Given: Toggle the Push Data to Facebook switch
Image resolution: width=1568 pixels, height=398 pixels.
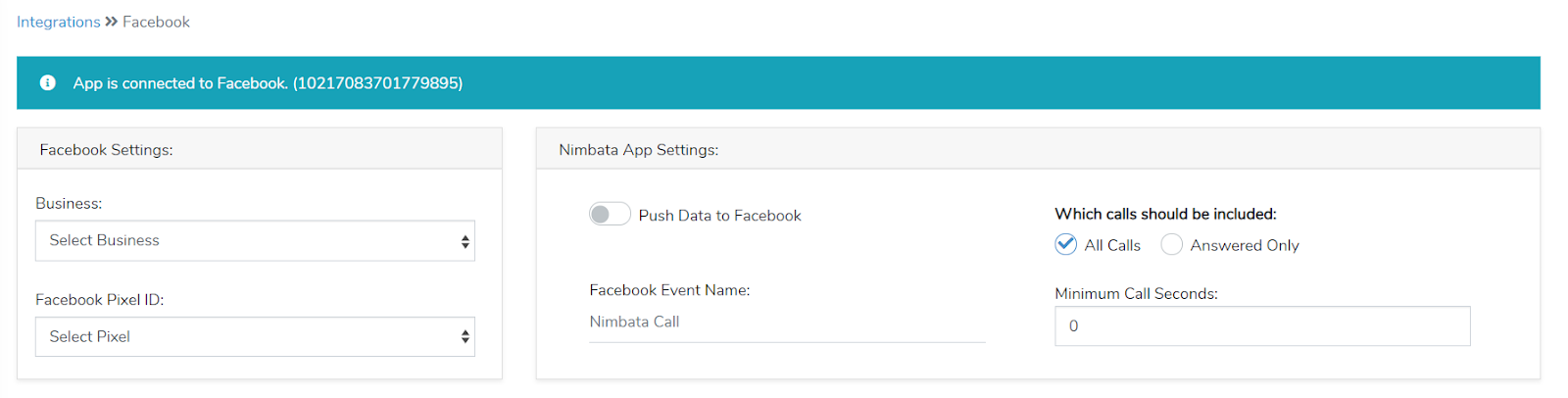Looking at the screenshot, I should tap(609, 215).
